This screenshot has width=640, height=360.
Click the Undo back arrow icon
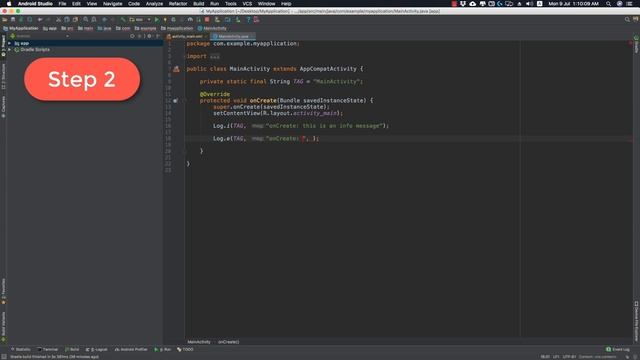pyautogui.click(x=40, y=20)
